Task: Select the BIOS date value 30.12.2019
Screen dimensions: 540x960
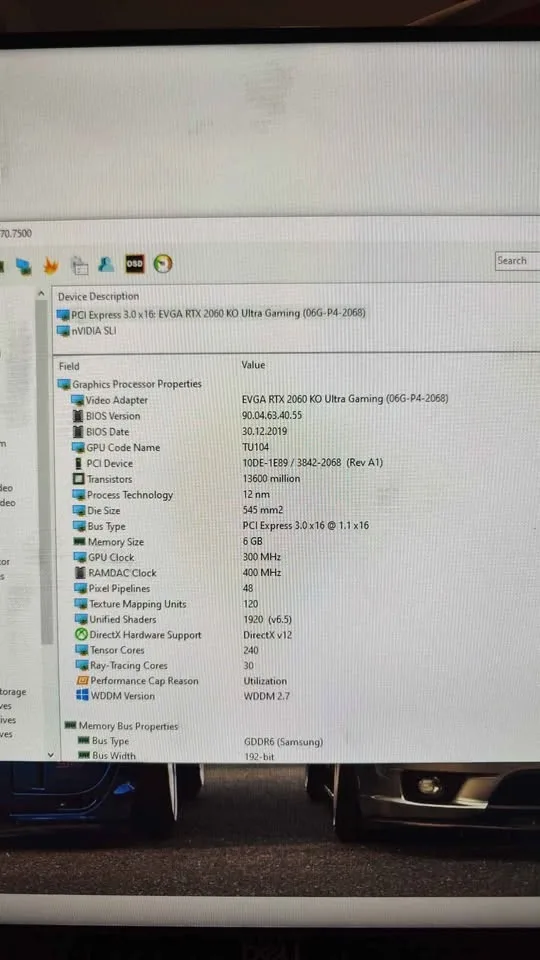Action: [264, 431]
